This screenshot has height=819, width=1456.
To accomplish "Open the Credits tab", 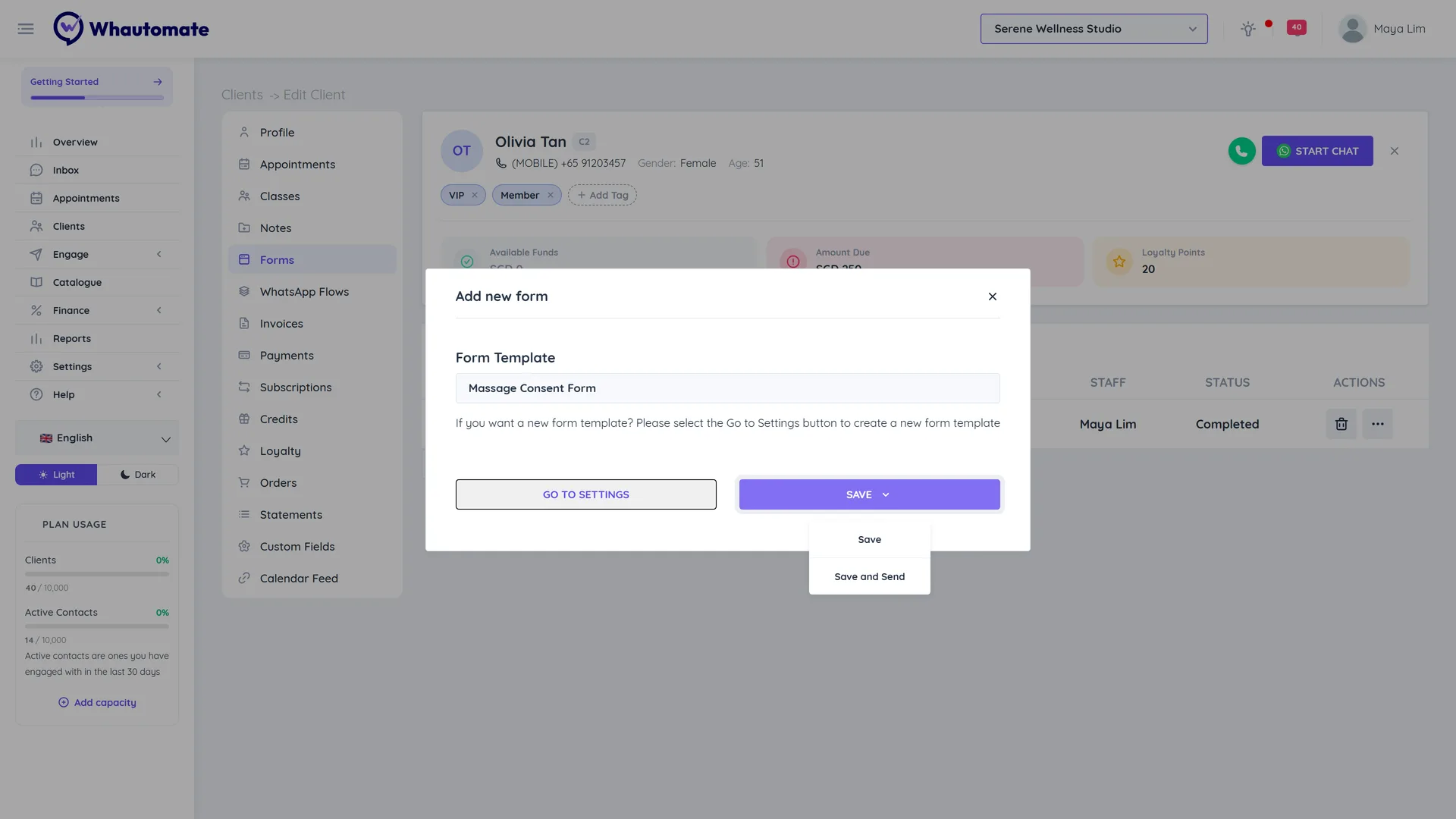I will (x=312, y=419).
